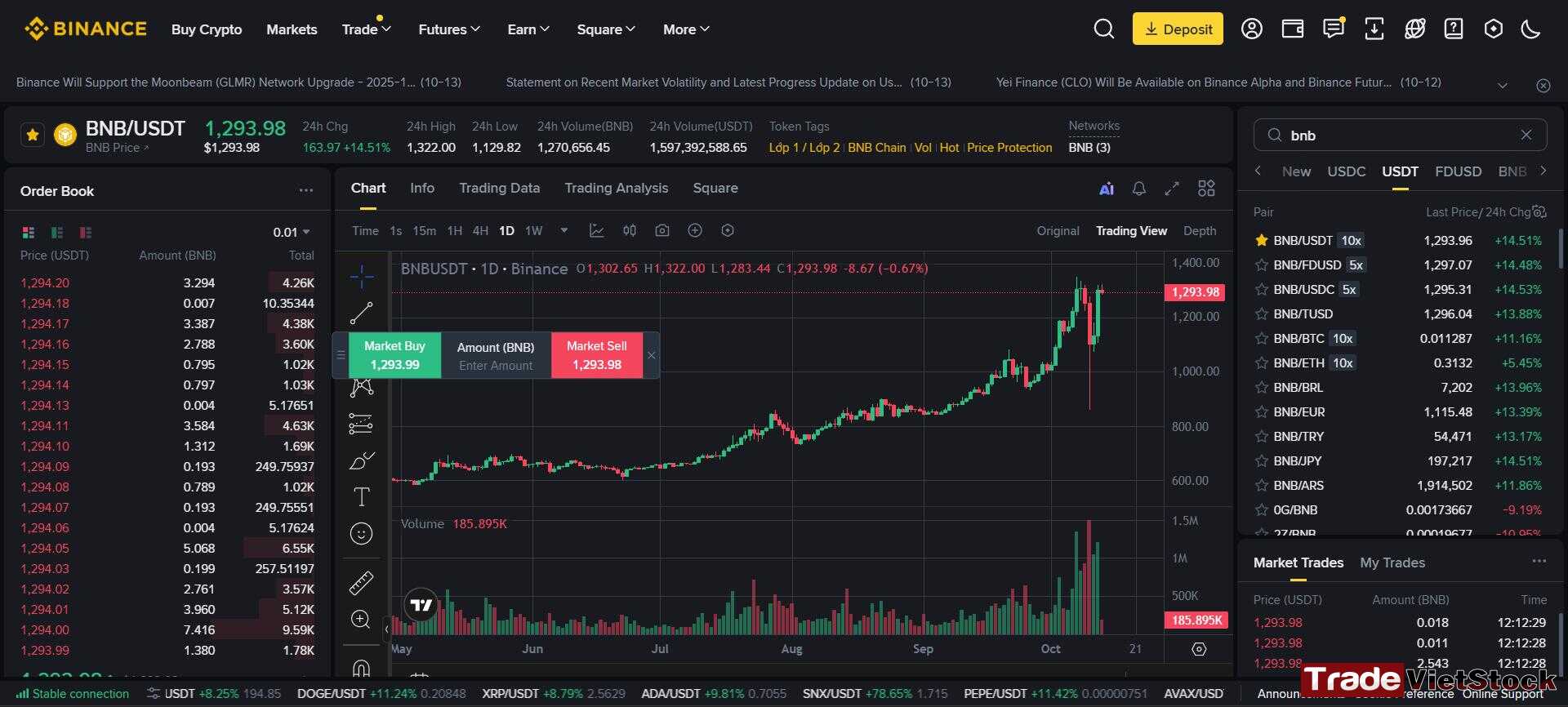The height and width of the screenshot is (707, 1568).
Task: Switch to the Trading Data tab
Action: [500, 188]
